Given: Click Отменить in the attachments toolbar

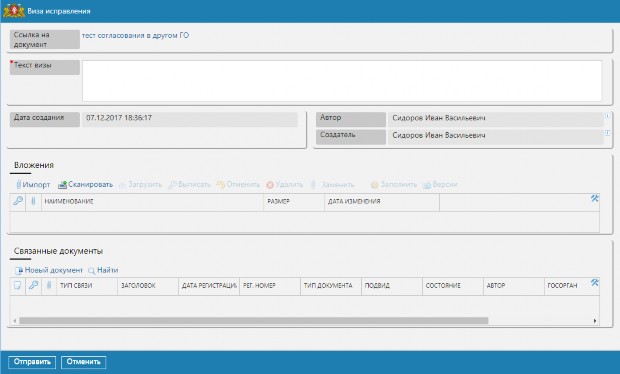Looking at the screenshot, I should tap(238, 185).
